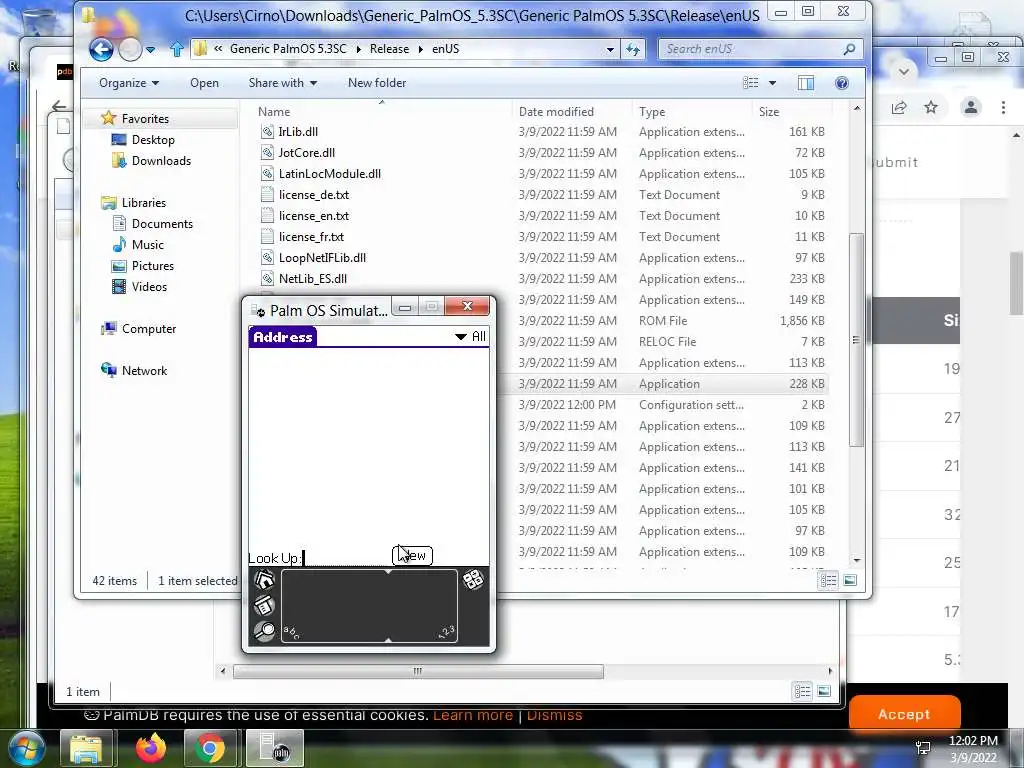The height and width of the screenshot is (768, 1024).
Task: Click Palm Simulator taskbar icon
Action: [275, 748]
